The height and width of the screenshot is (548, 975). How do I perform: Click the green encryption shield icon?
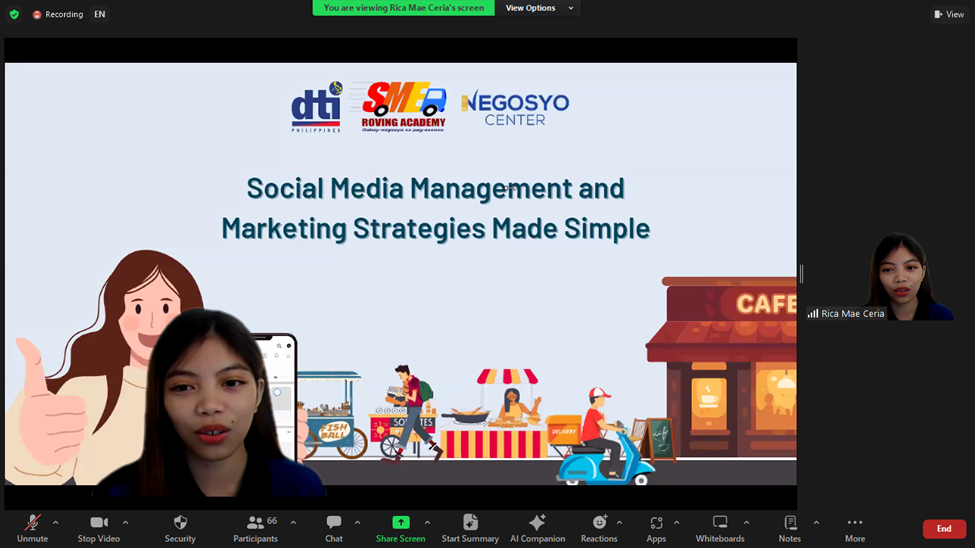click(14, 14)
